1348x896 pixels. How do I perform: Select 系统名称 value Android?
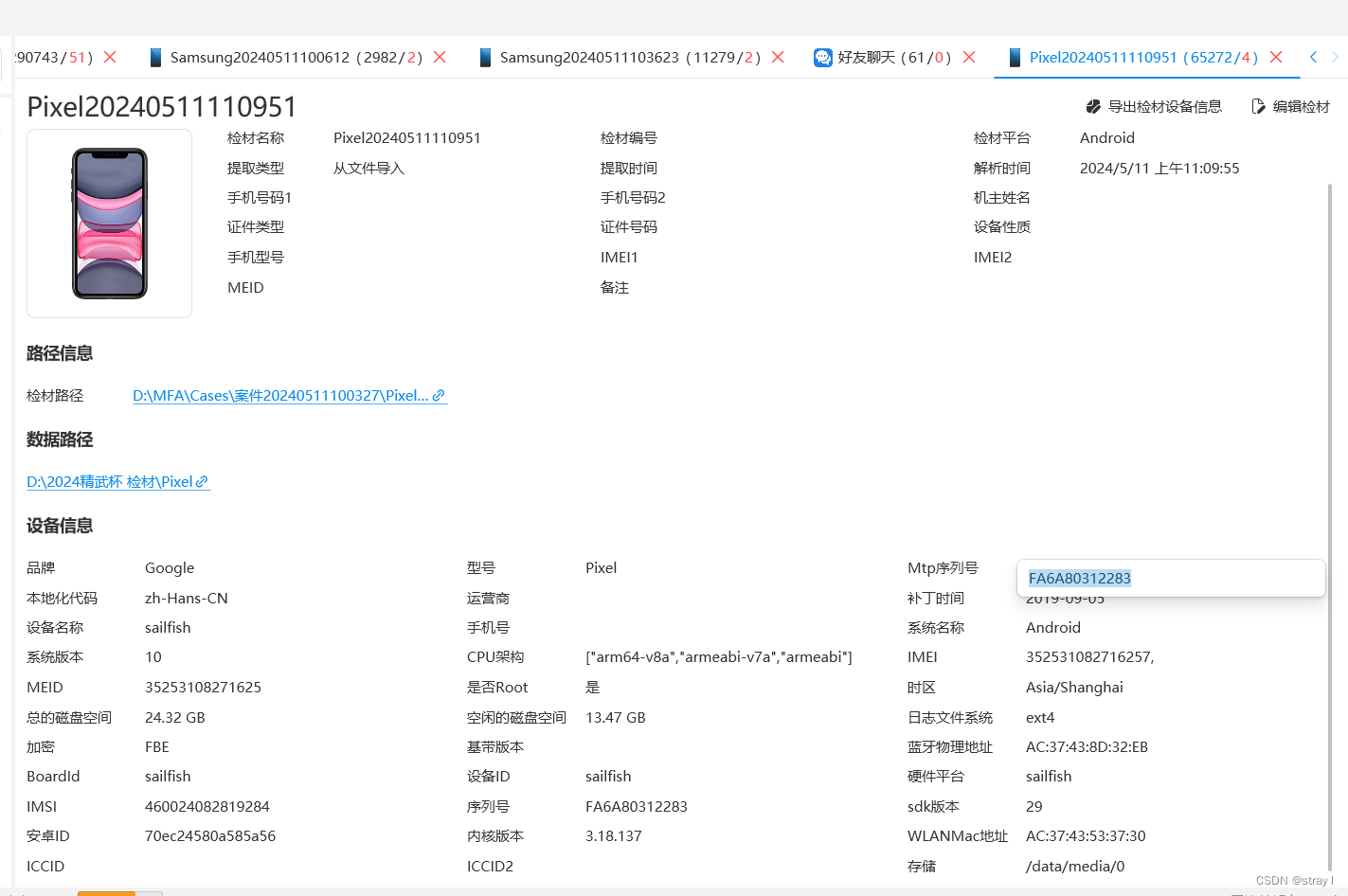(x=1053, y=628)
